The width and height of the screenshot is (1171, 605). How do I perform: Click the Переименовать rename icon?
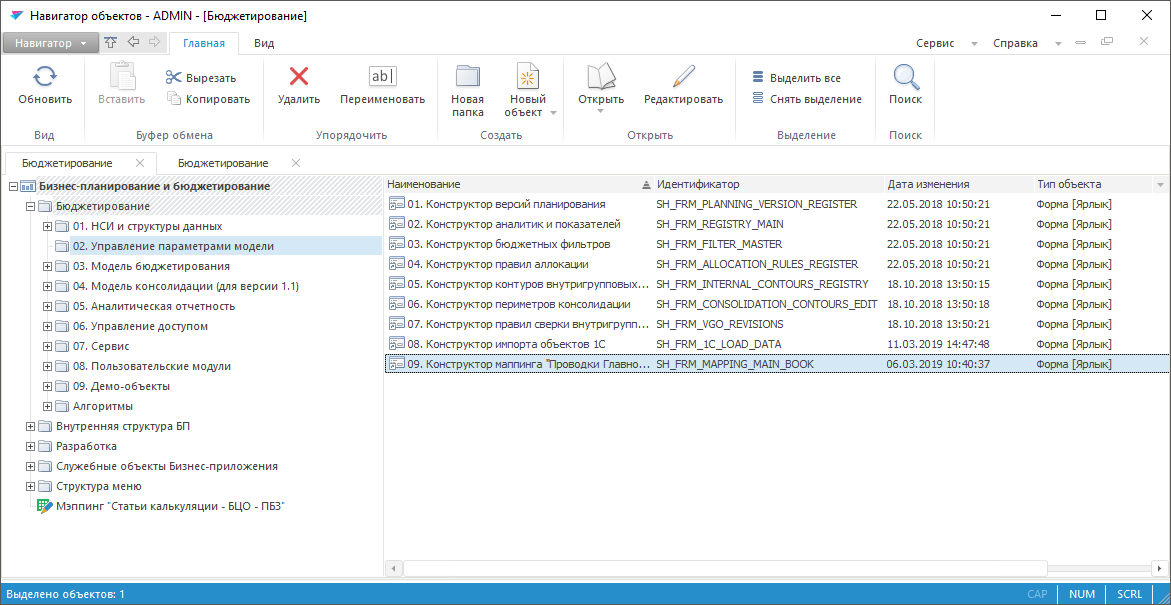tap(382, 76)
